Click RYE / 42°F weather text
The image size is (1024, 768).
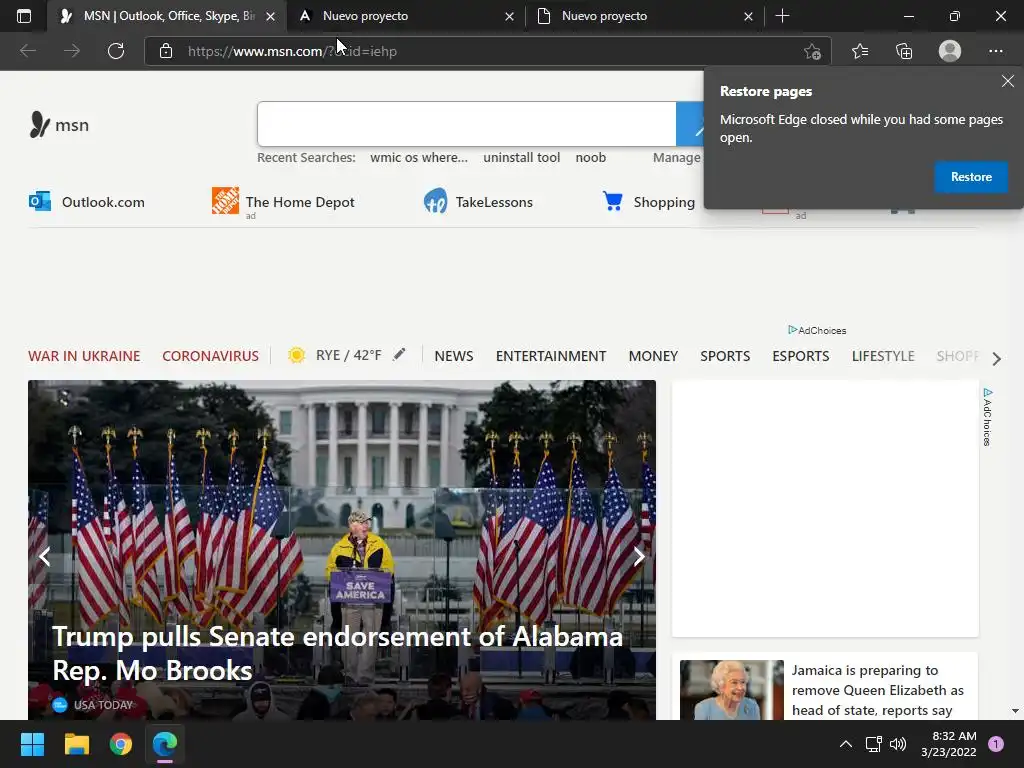(x=348, y=355)
